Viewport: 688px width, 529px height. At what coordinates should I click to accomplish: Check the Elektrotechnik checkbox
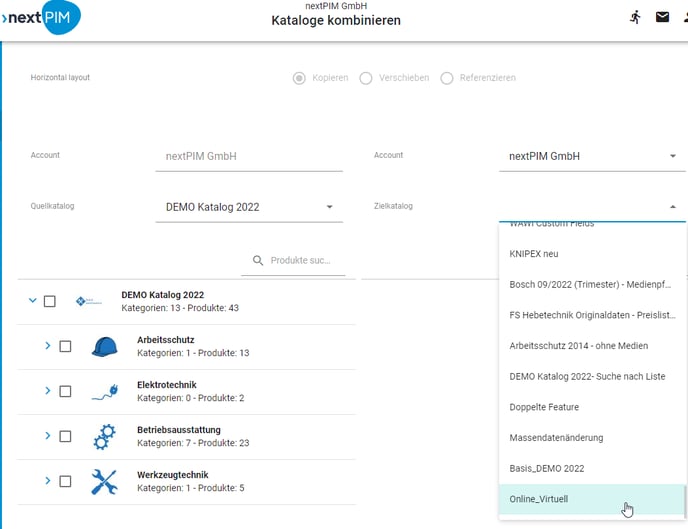coord(65,391)
